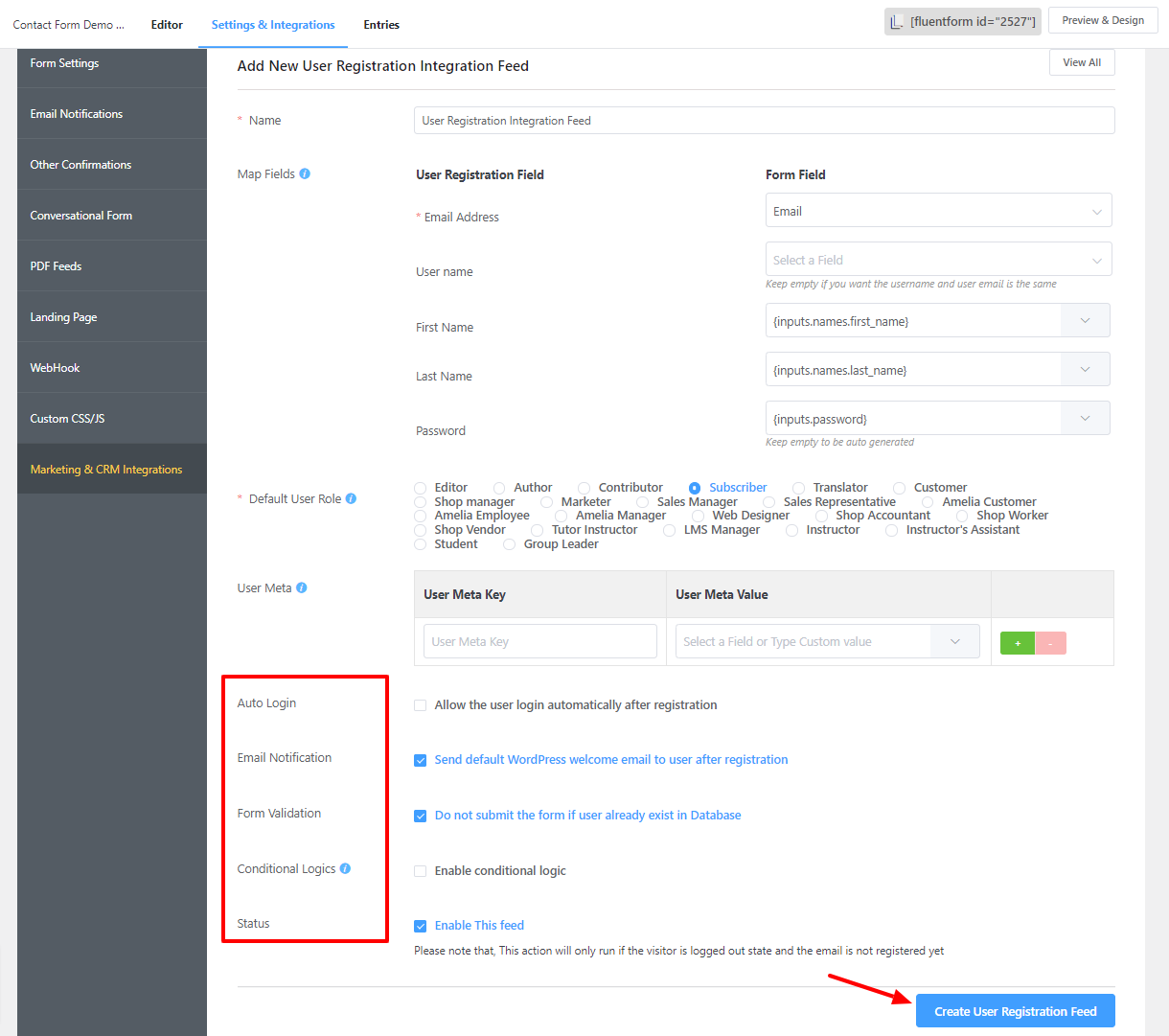
Task: Open Landing Page in sidebar
Action: coord(112,317)
